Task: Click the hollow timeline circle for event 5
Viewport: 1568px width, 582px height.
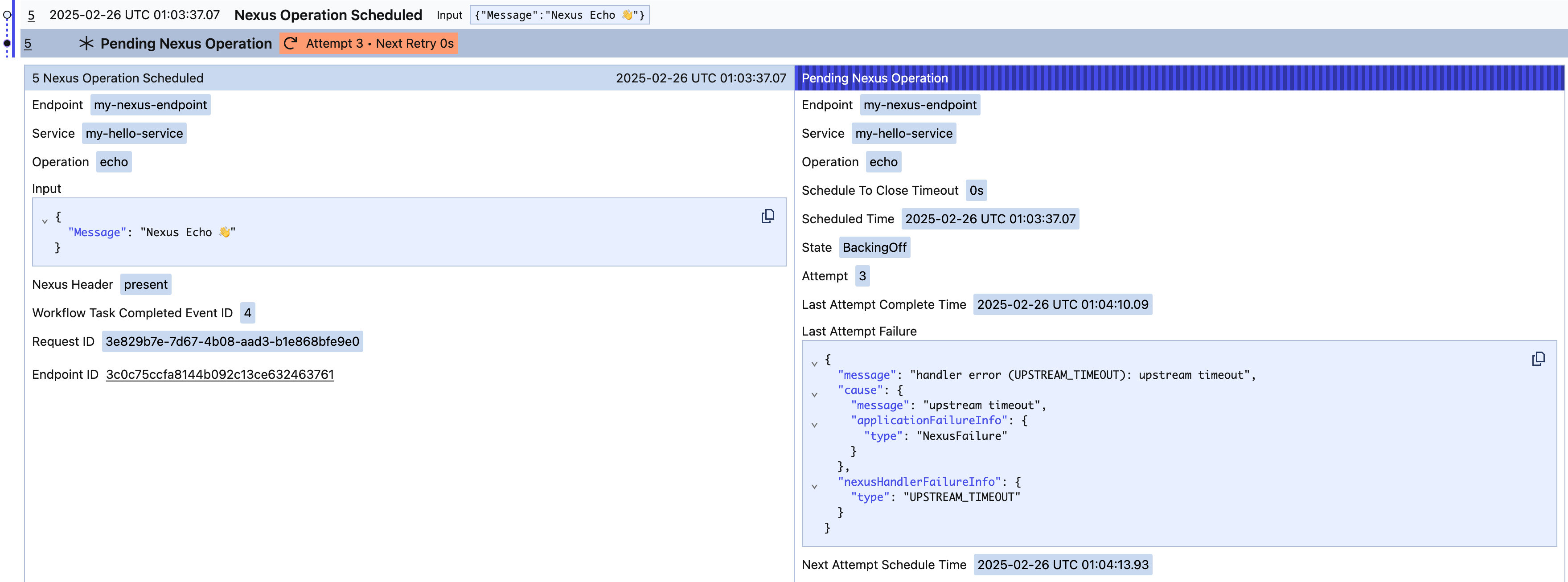Action: 7,15
